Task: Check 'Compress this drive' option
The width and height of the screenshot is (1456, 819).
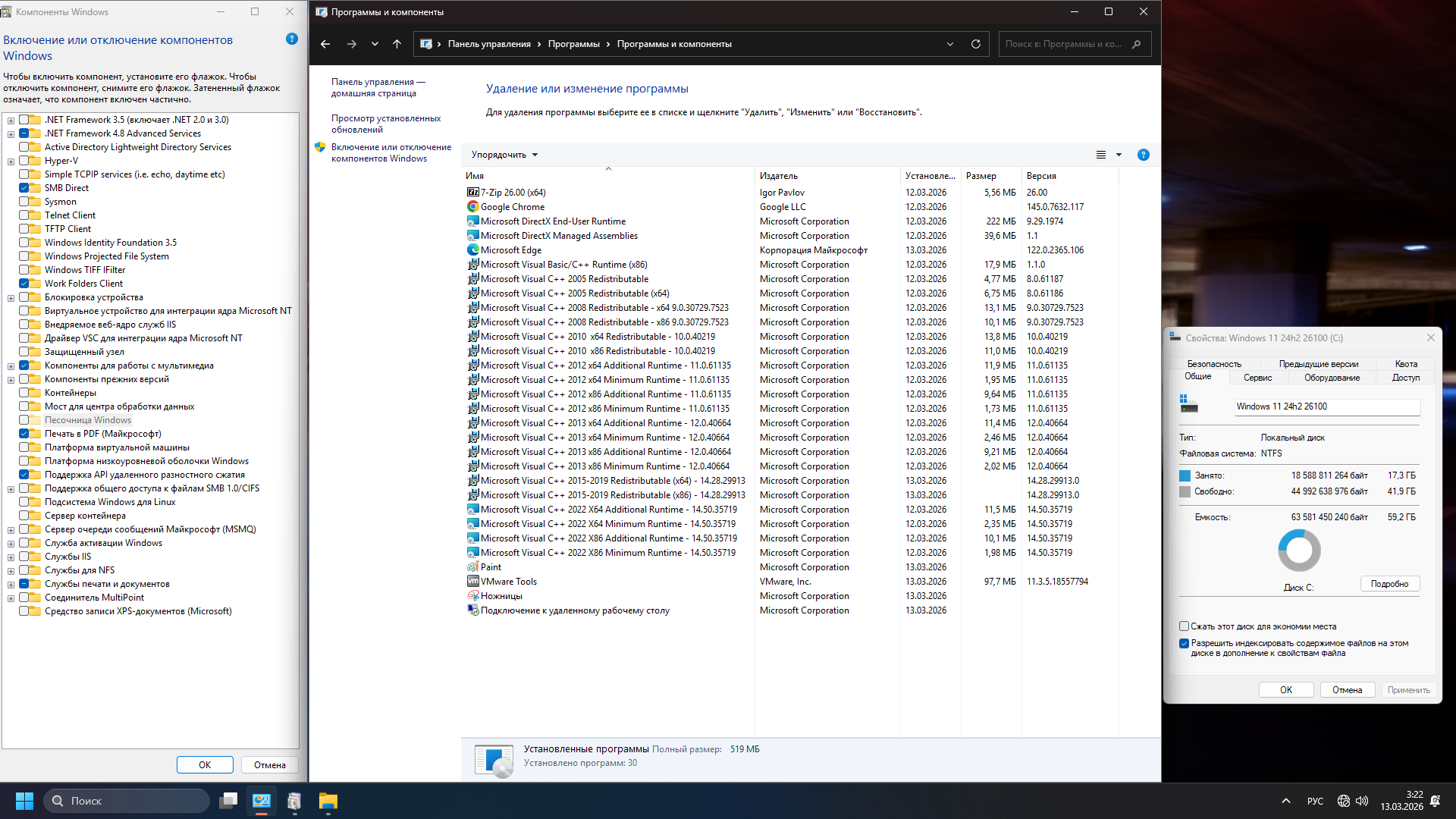Action: pos(1184,626)
